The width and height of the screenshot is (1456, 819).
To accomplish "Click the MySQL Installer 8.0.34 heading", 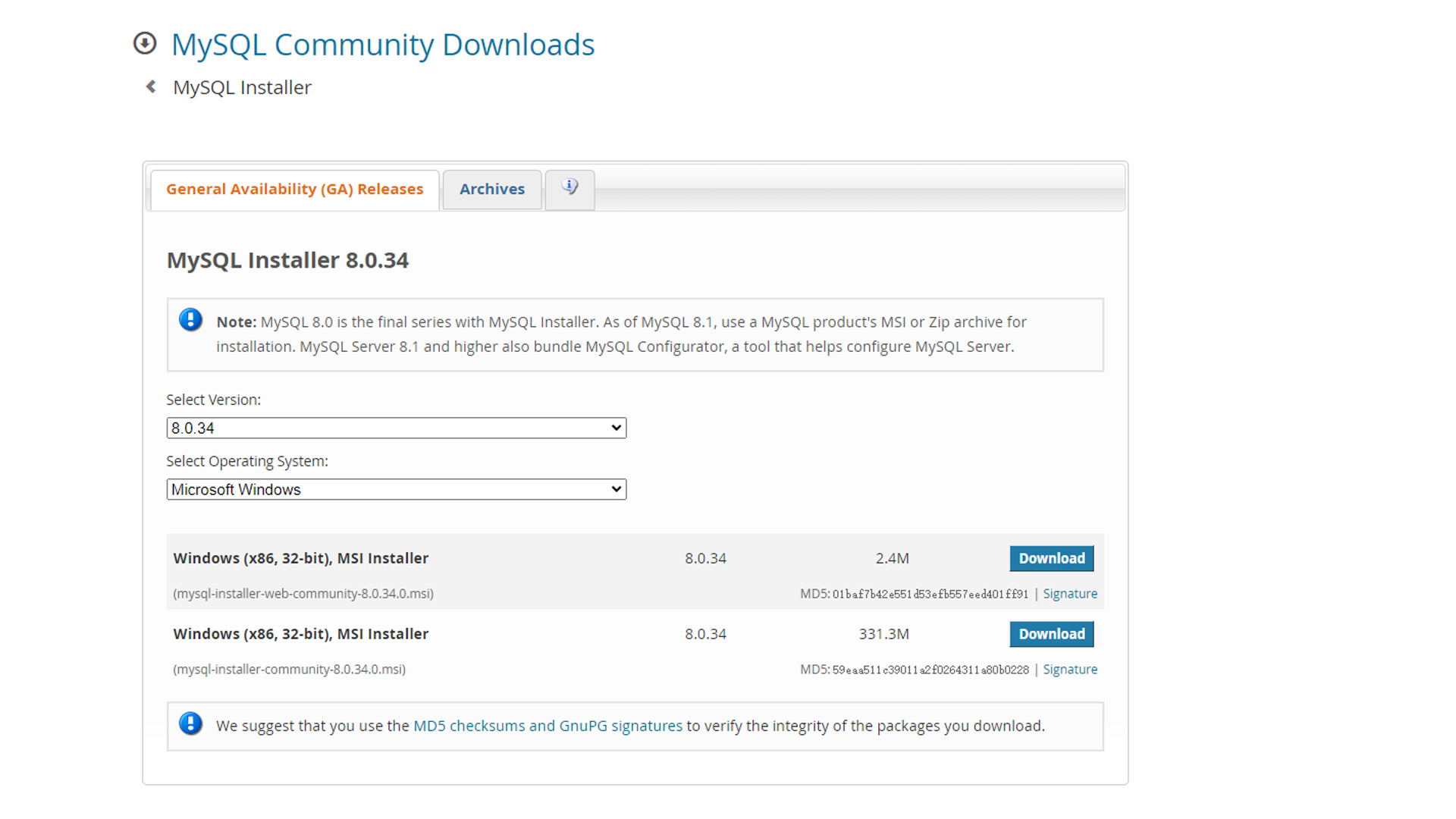I will [x=287, y=260].
